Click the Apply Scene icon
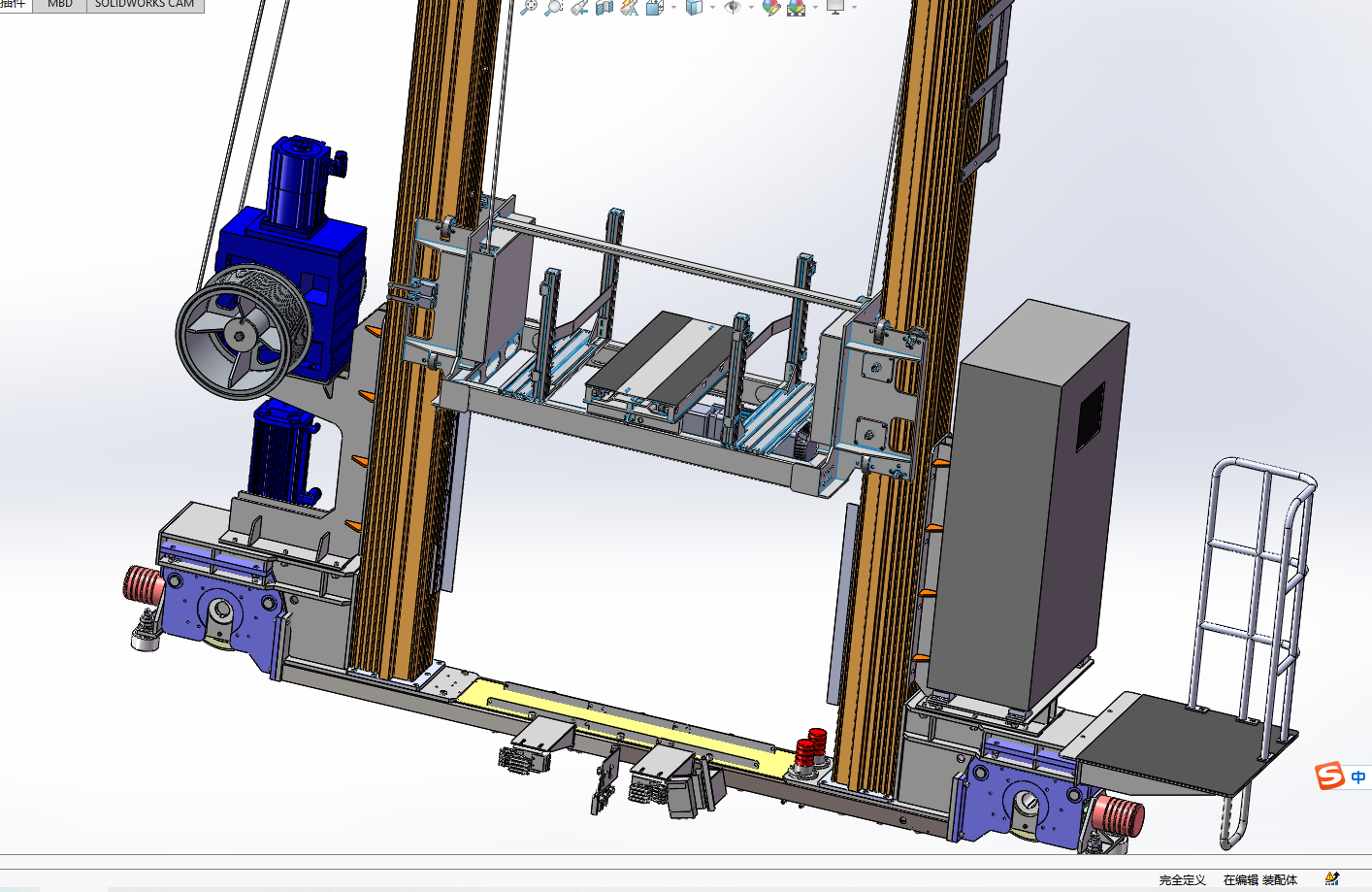1372x892 pixels. click(797, 7)
